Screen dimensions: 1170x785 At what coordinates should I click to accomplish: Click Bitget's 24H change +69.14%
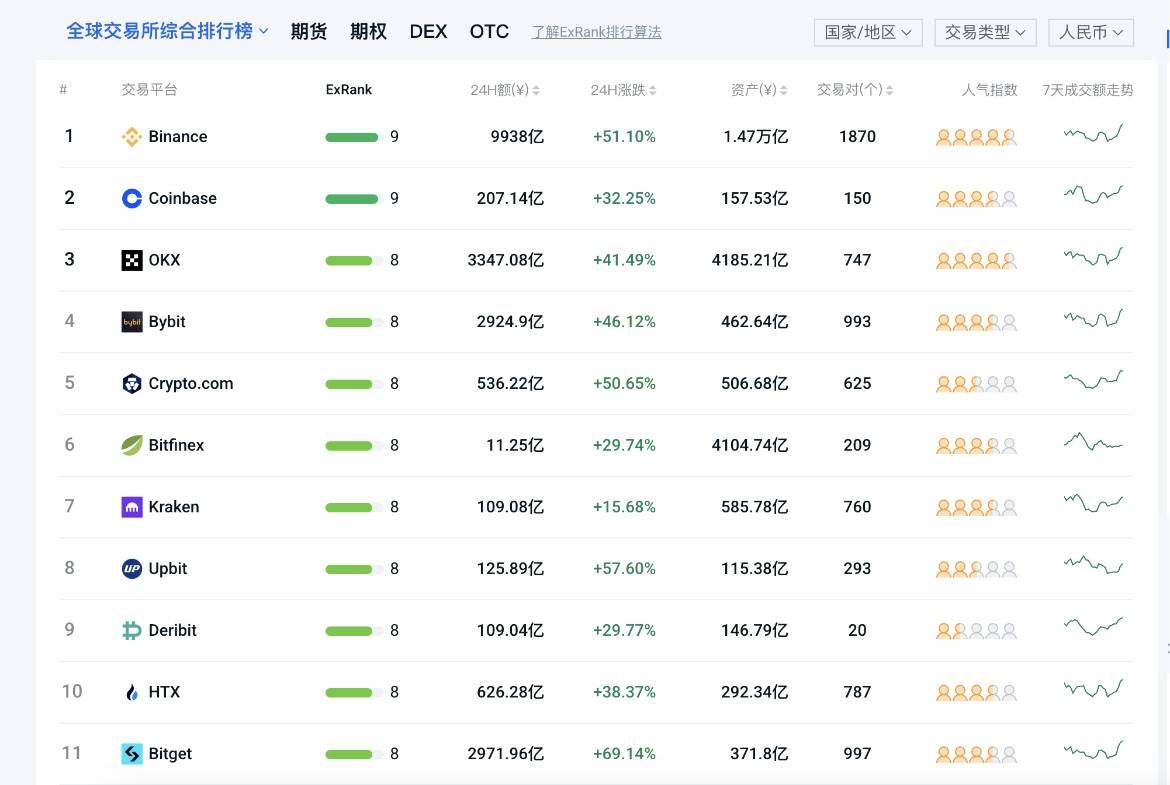coord(624,754)
